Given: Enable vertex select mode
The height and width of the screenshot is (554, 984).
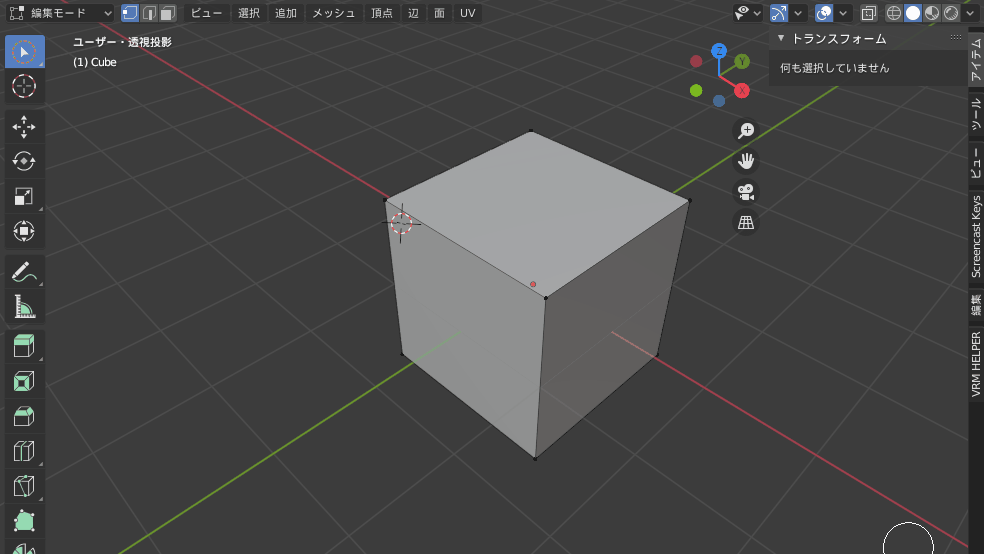Looking at the screenshot, I should coord(130,13).
